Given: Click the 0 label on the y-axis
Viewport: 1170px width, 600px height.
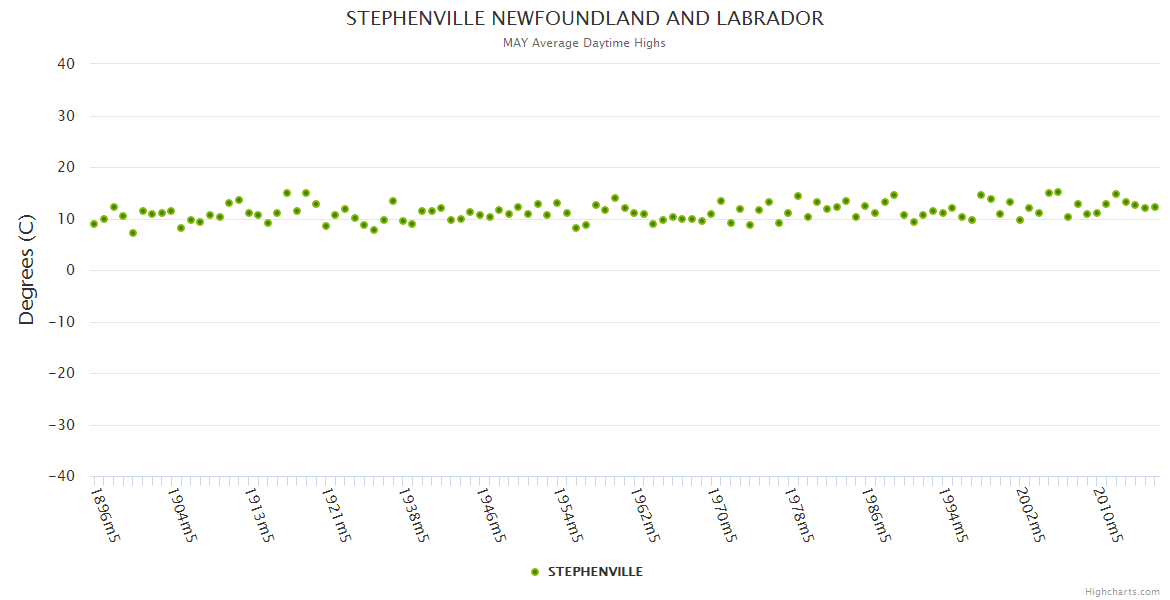Looking at the screenshot, I should click(x=71, y=270).
